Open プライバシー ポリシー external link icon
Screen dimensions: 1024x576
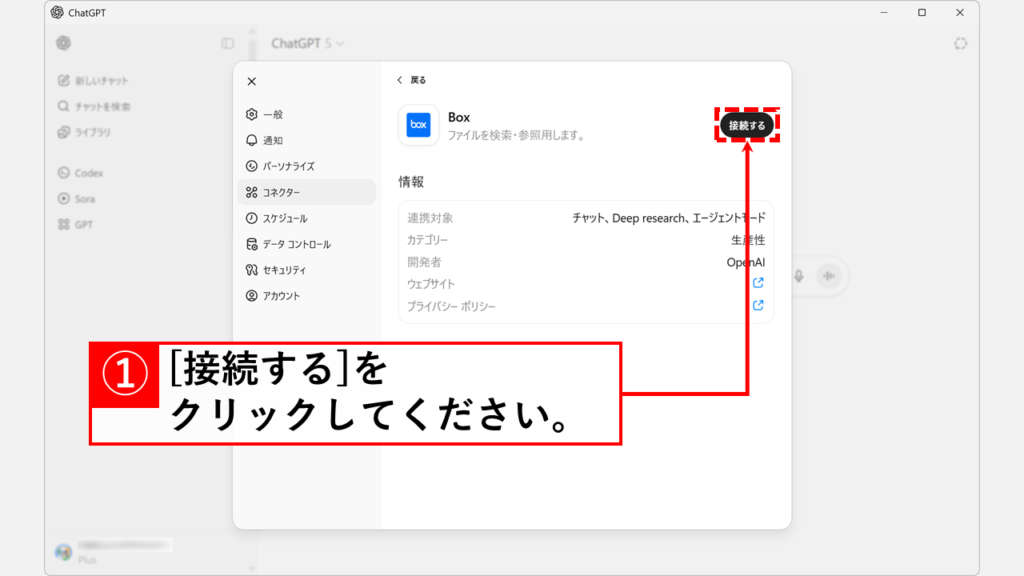[758, 305]
